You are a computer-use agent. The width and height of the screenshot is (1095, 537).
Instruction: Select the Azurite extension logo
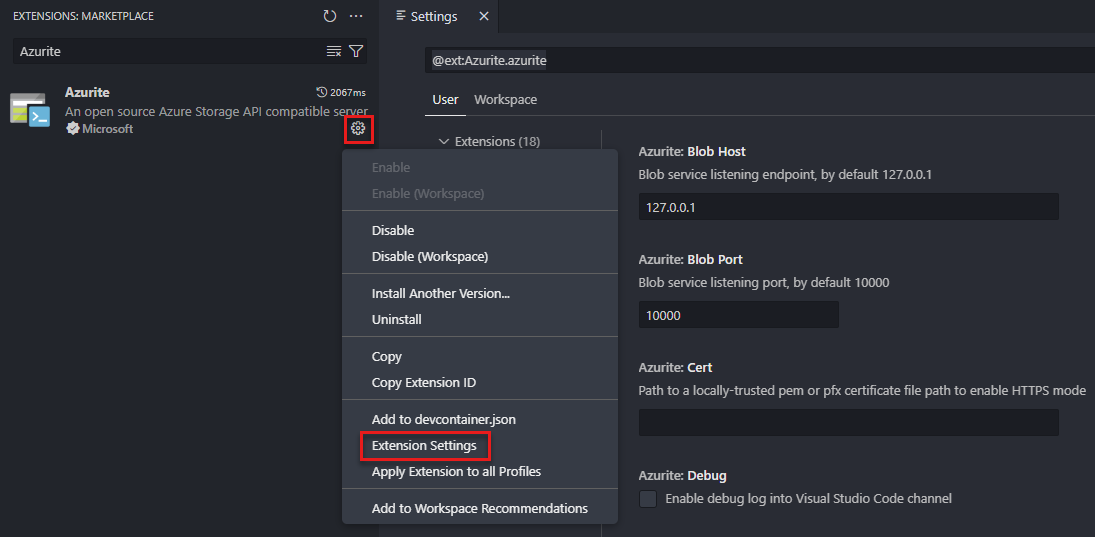29,110
